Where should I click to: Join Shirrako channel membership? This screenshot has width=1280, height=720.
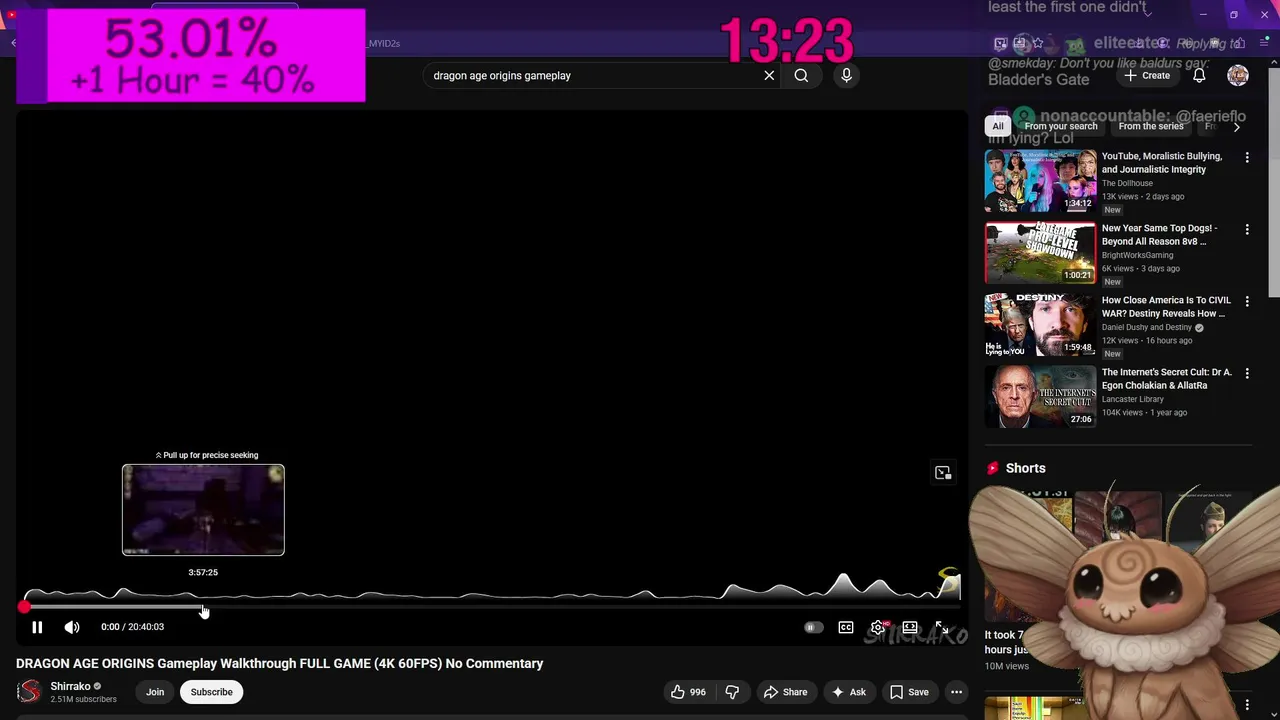155,692
